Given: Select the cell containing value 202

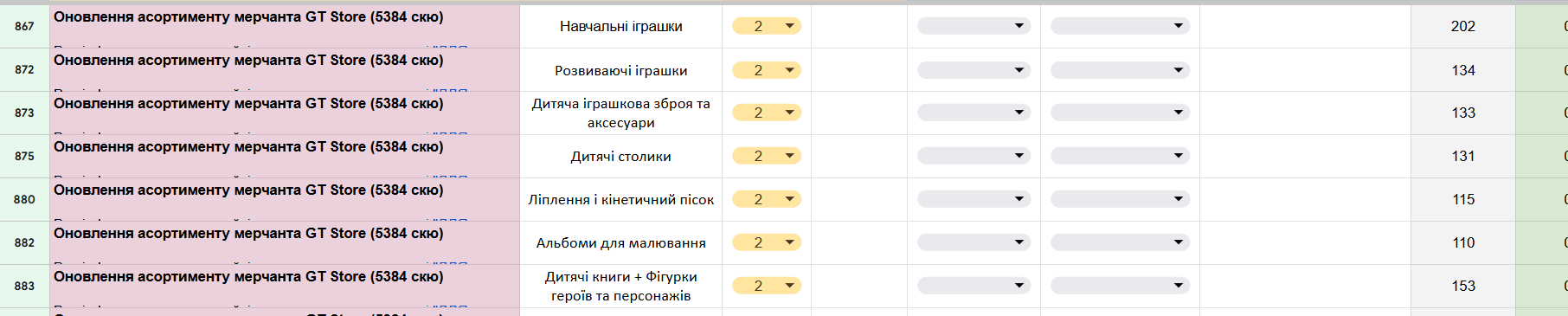Looking at the screenshot, I should [1463, 26].
